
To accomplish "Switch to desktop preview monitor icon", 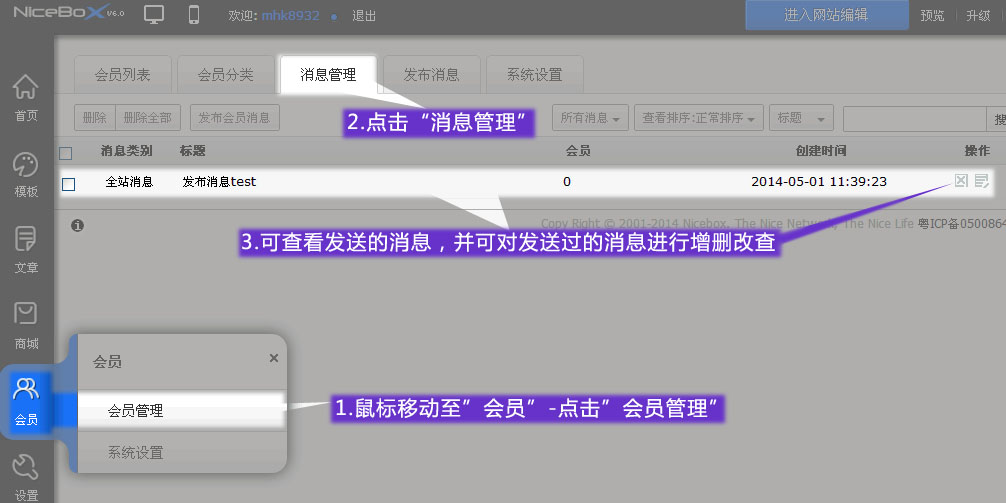I will (x=154, y=15).
